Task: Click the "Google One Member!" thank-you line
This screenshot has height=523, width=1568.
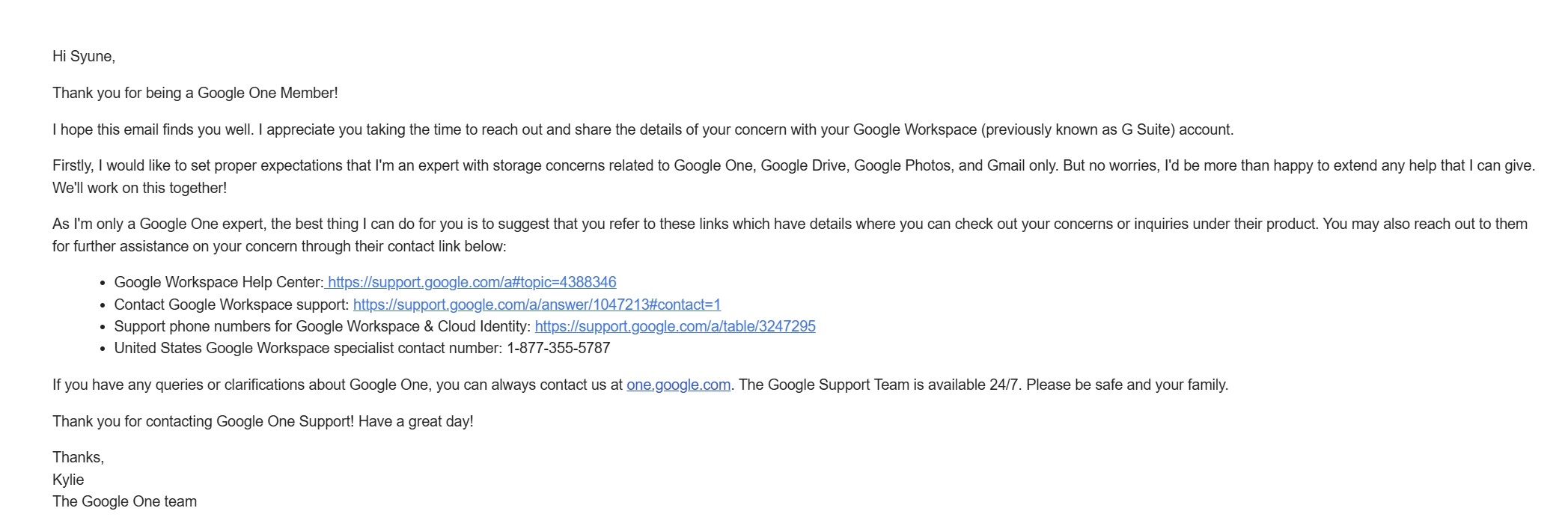Action: click(195, 93)
